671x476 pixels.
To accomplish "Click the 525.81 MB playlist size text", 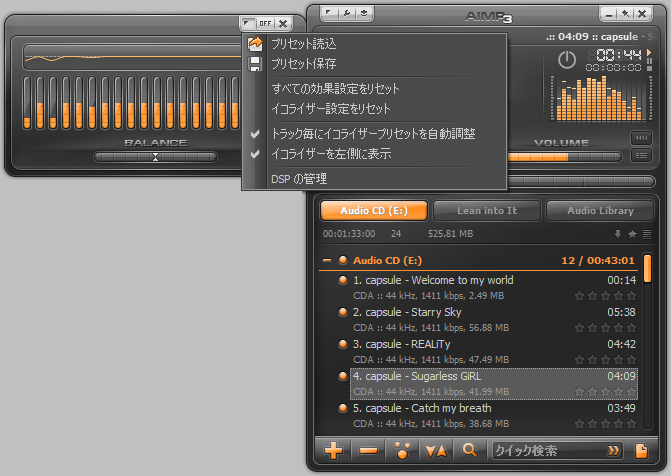I will pos(451,234).
